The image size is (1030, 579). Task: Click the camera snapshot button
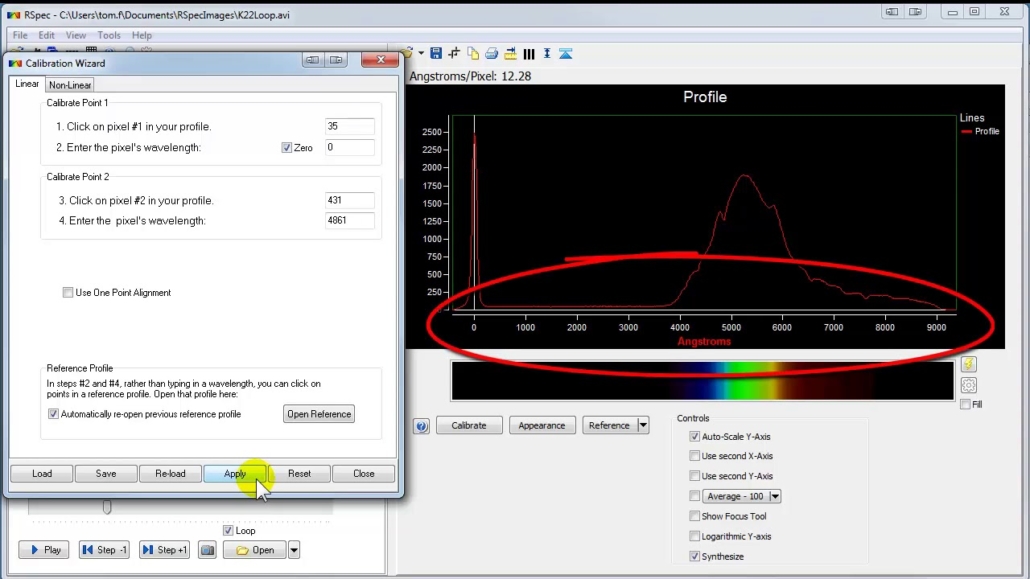pos(208,549)
